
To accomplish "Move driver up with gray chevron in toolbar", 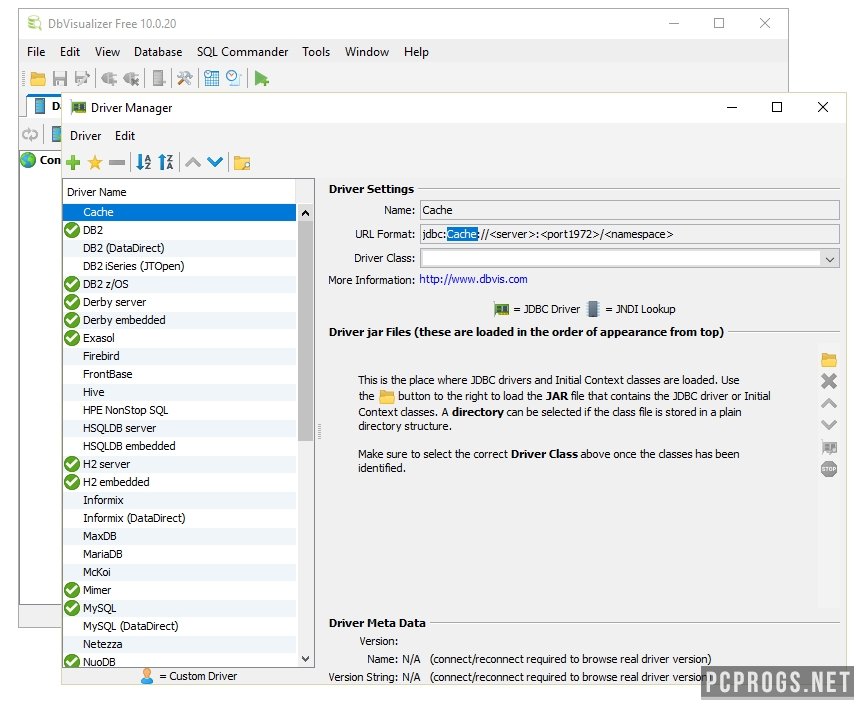I will [193, 162].
